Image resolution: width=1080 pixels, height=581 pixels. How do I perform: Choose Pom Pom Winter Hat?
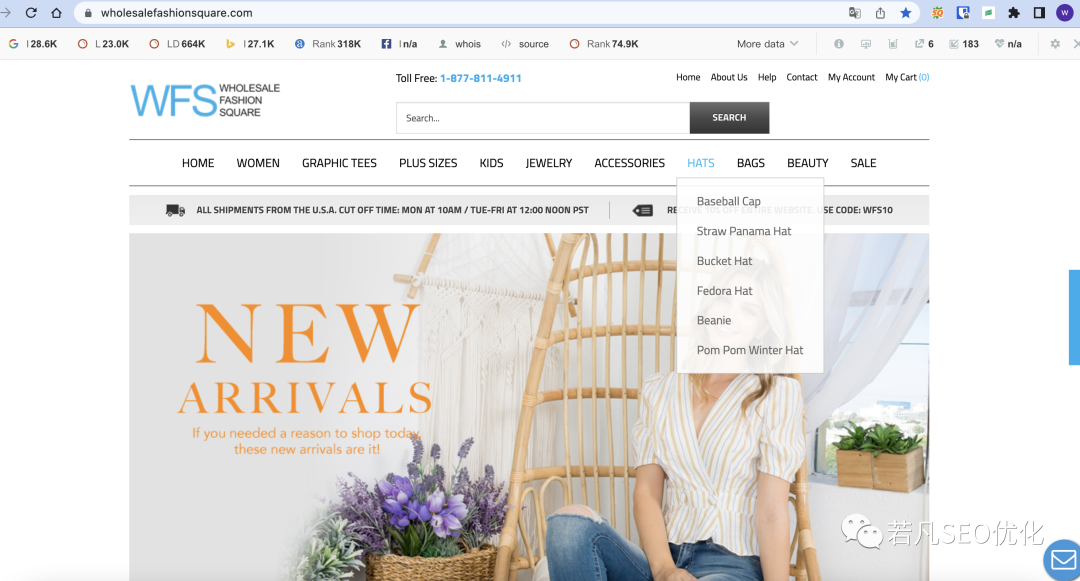pos(749,350)
